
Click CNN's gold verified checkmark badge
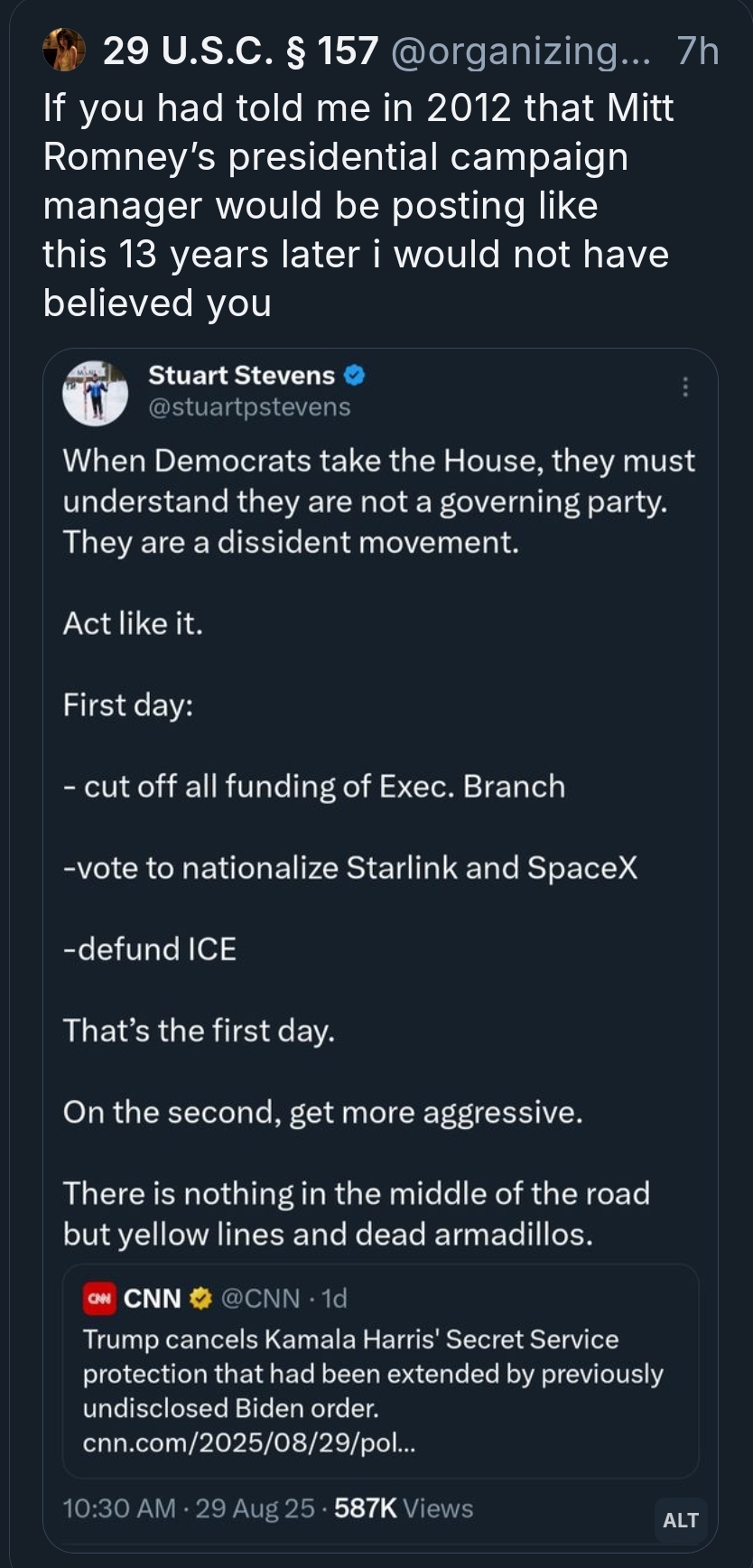pos(200,1298)
